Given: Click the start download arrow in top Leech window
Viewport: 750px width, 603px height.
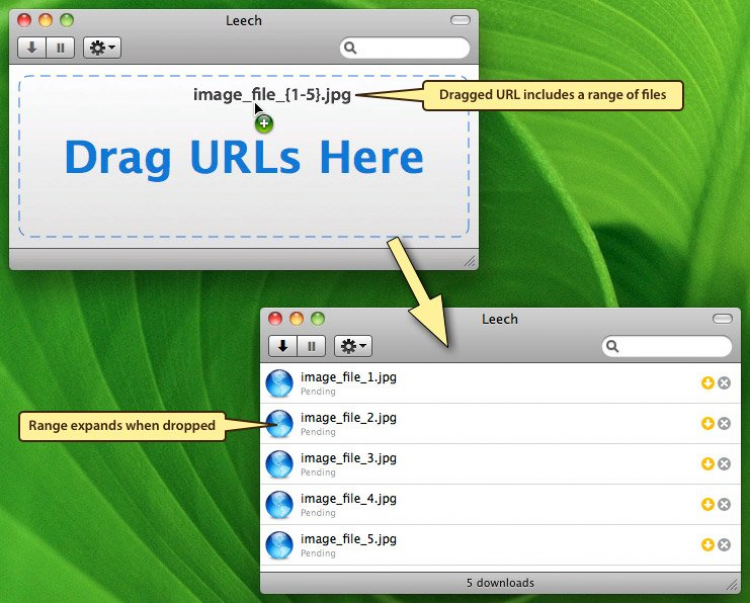Looking at the screenshot, I should pyautogui.click(x=32, y=48).
